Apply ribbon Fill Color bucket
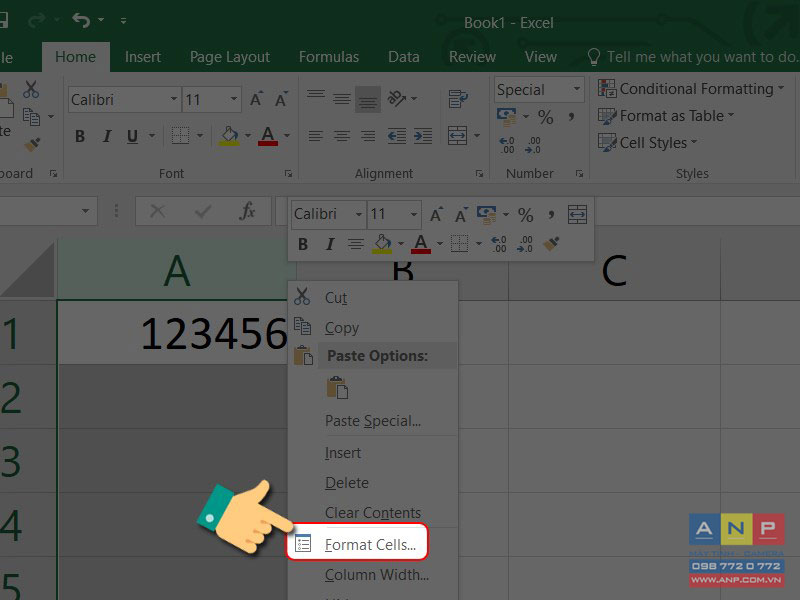Viewport: 800px width, 600px height. pos(229,136)
